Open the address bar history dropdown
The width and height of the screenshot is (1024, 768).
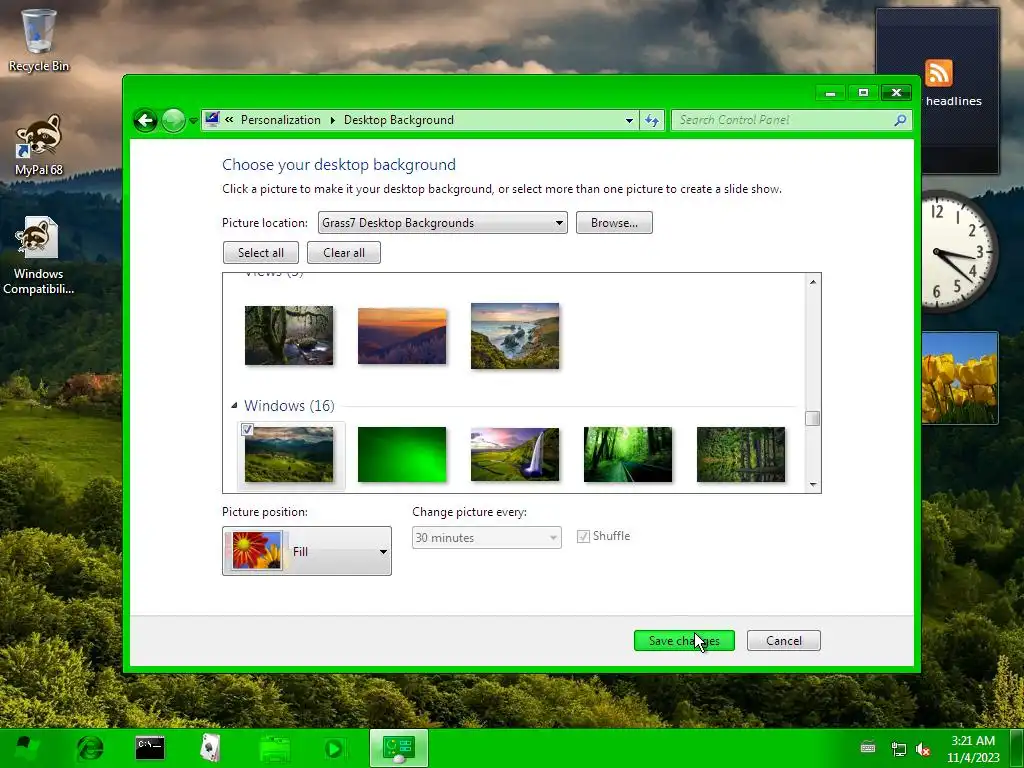(629, 120)
